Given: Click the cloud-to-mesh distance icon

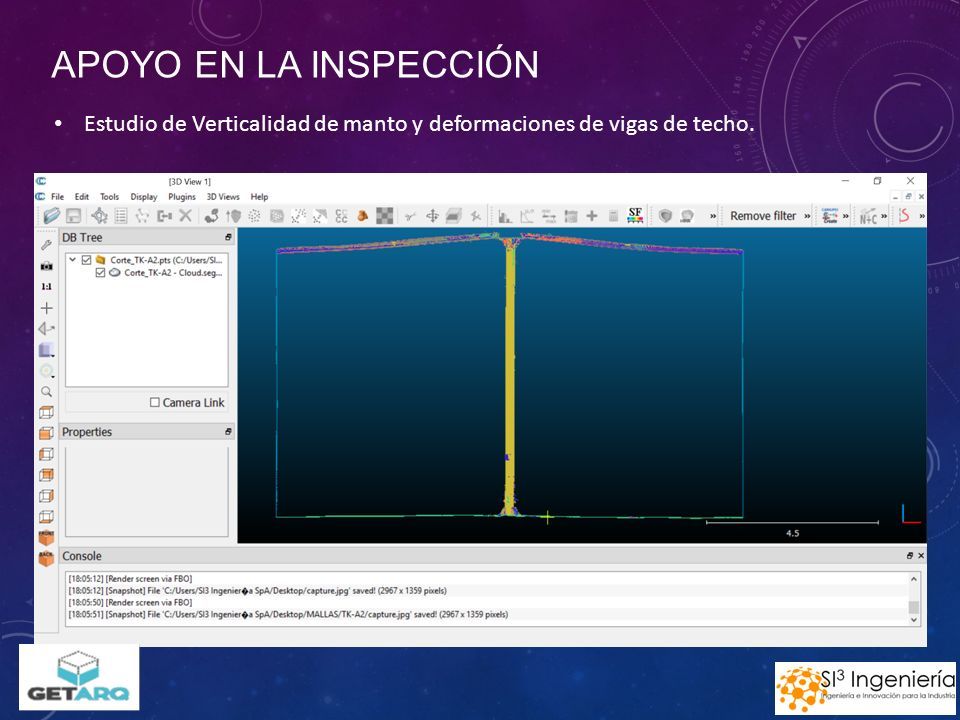Looking at the screenshot, I should pos(320,216).
